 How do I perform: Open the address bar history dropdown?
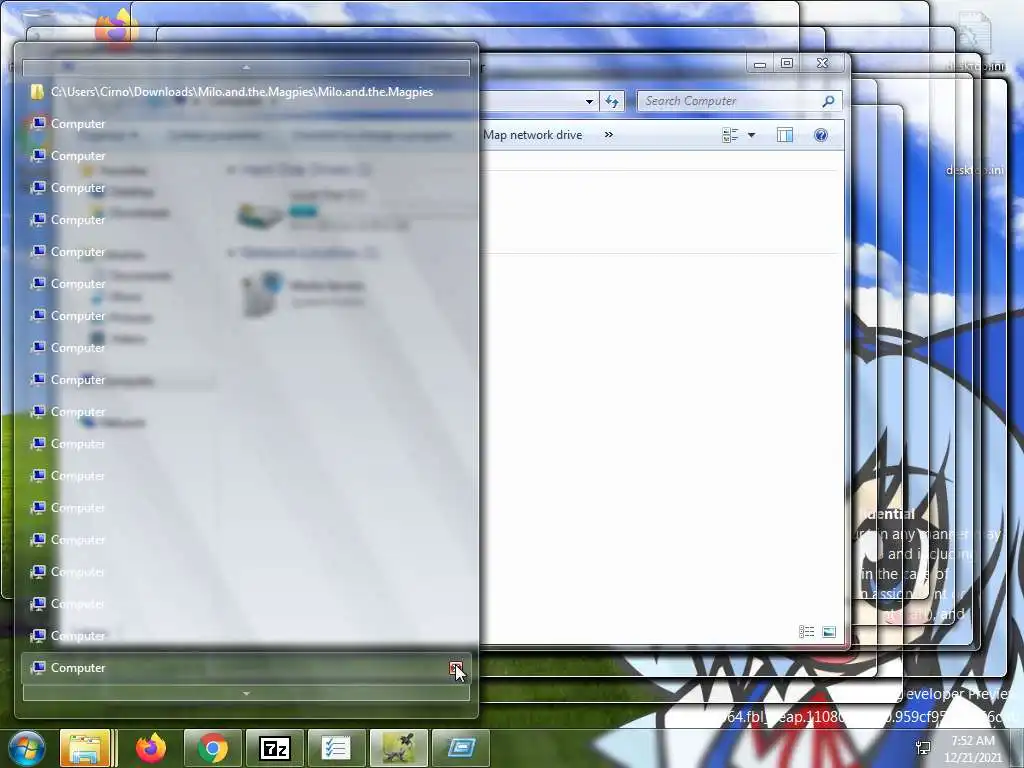click(589, 101)
